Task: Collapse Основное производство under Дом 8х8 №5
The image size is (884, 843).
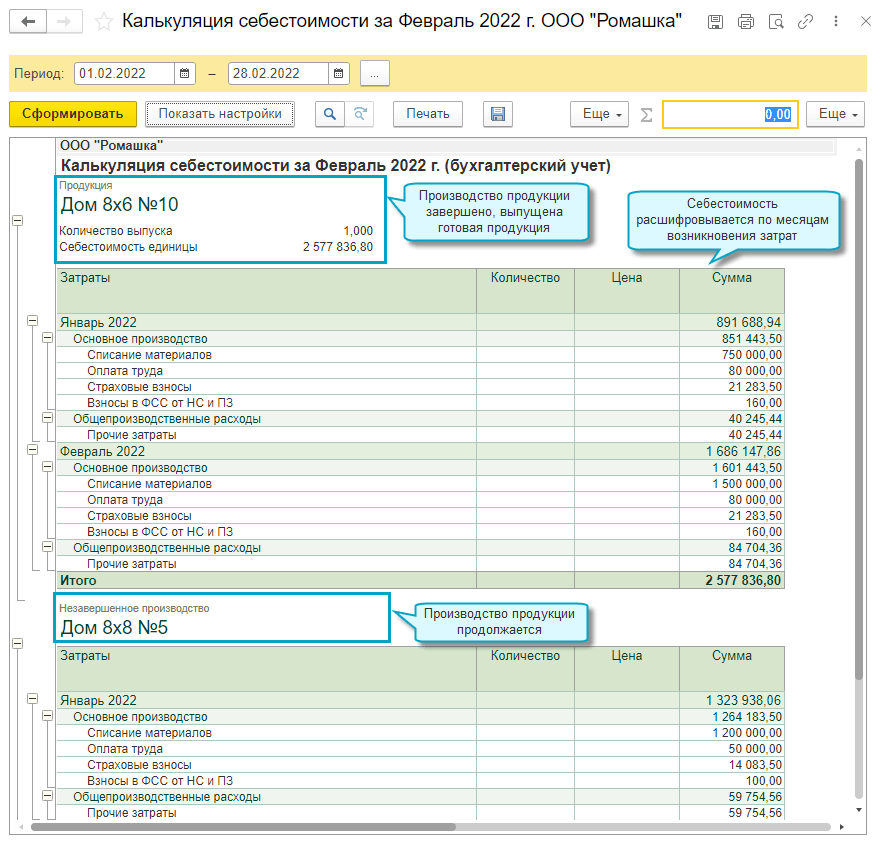Action: point(47,716)
